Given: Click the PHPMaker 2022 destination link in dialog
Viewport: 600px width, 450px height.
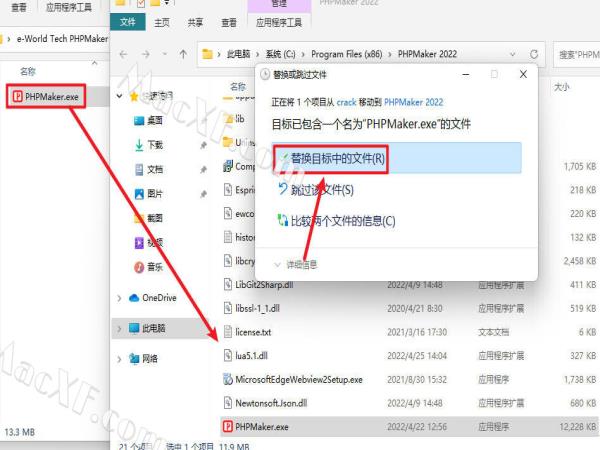Looking at the screenshot, I should (x=413, y=102).
